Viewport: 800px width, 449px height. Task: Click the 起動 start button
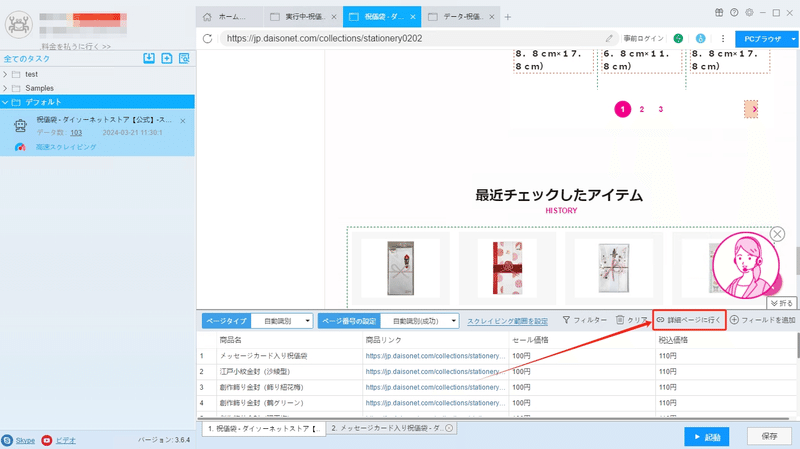tap(707, 437)
